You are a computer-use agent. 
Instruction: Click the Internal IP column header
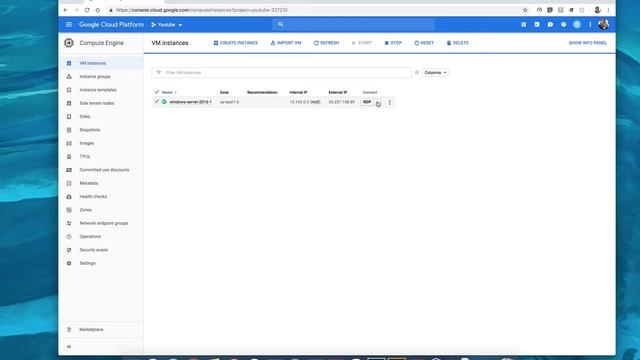tap(298, 93)
